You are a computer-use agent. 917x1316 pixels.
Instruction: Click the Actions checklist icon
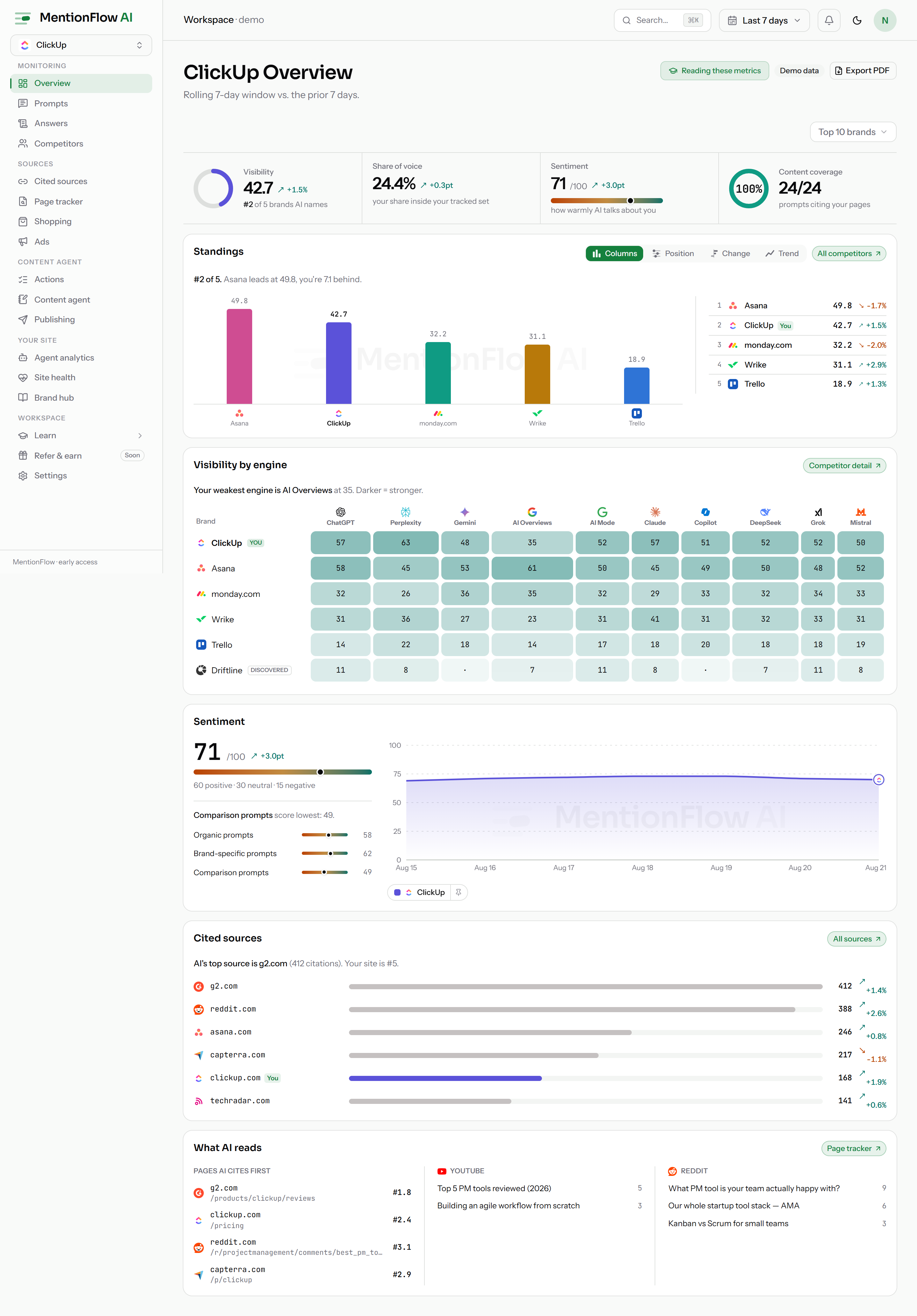click(x=23, y=279)
